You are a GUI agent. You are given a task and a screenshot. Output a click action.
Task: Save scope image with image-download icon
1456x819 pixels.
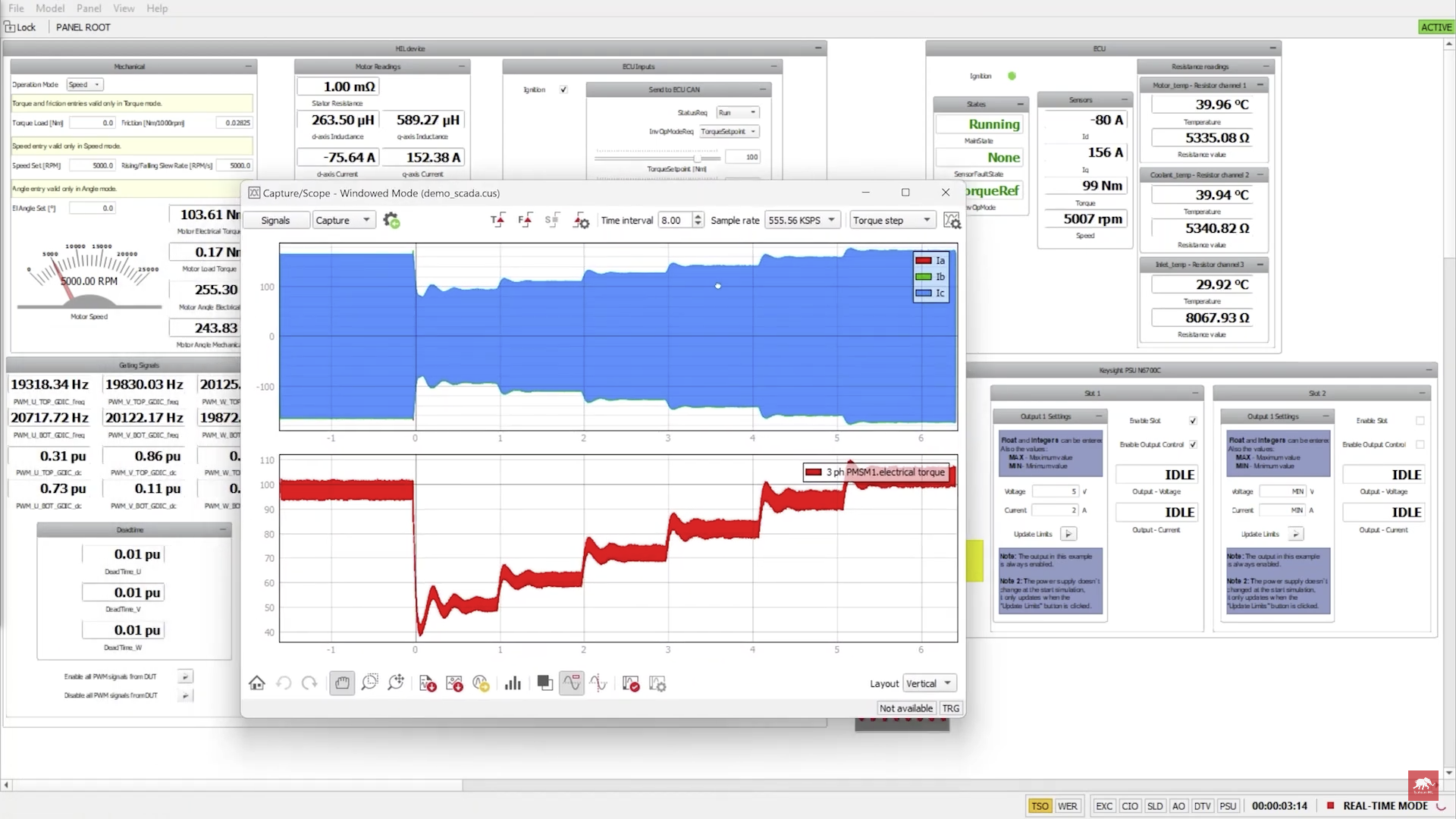click(455, 682)
